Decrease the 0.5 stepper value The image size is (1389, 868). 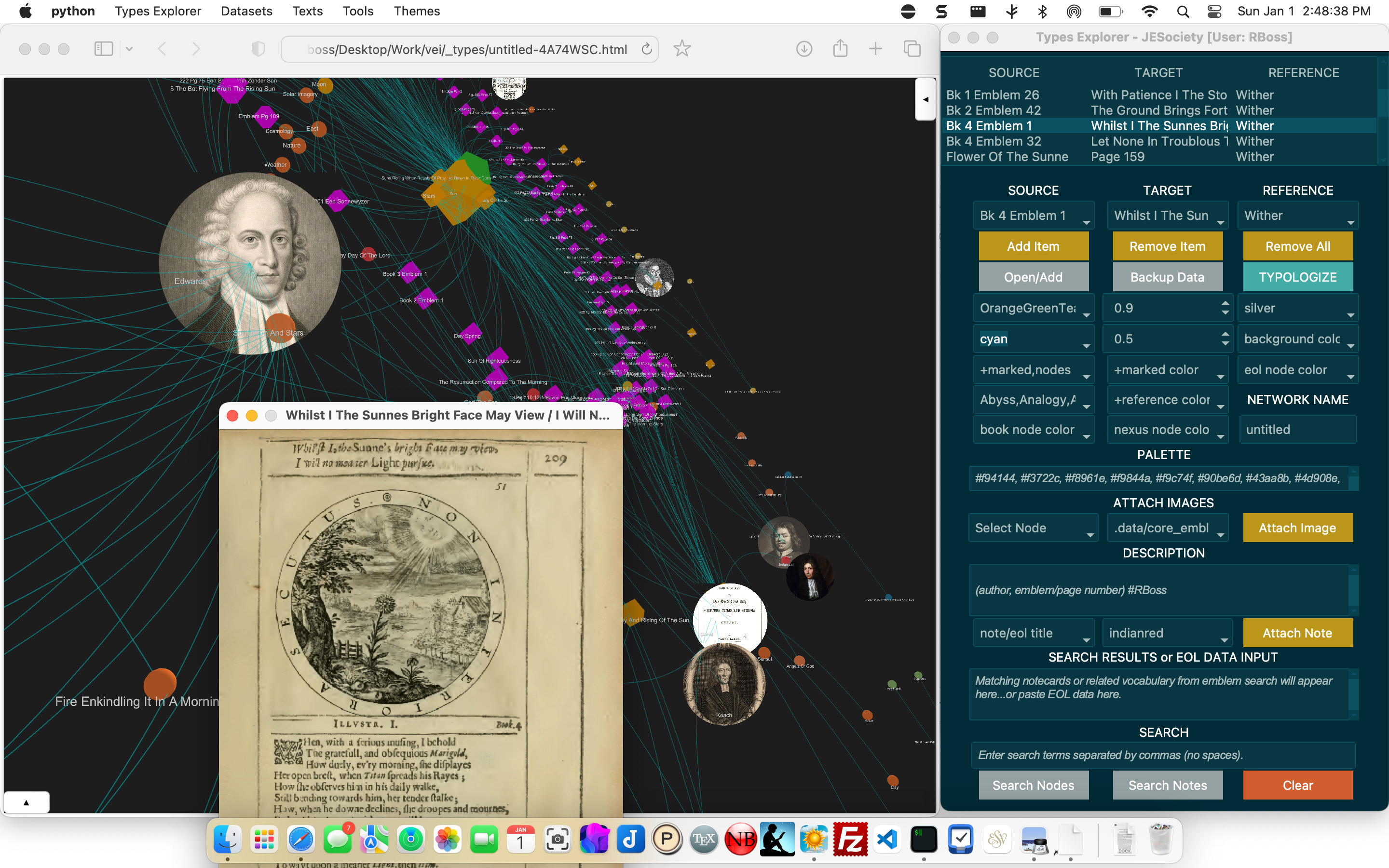1225,344
